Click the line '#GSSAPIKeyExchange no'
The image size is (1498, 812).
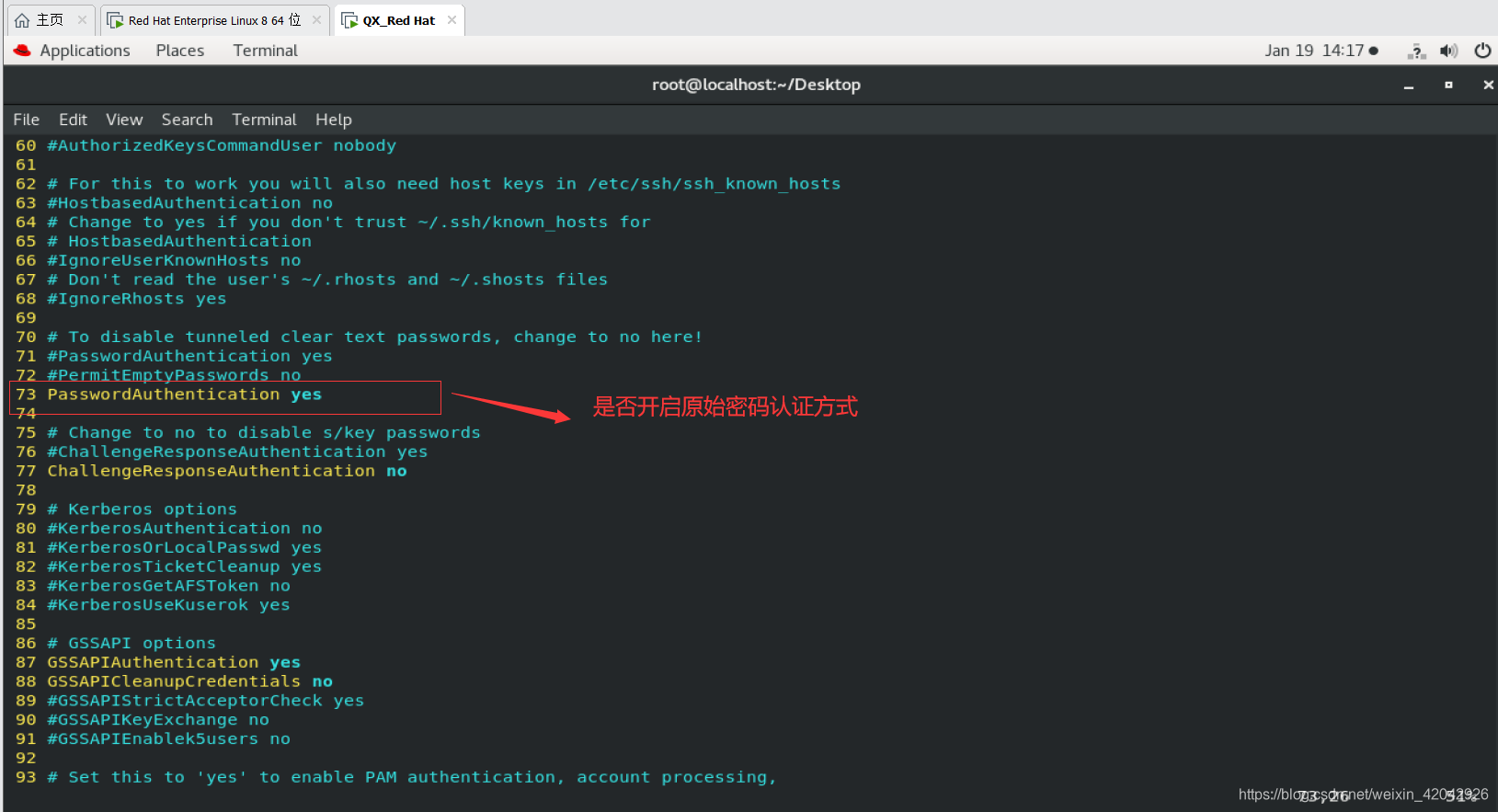(x=158, y=720)
